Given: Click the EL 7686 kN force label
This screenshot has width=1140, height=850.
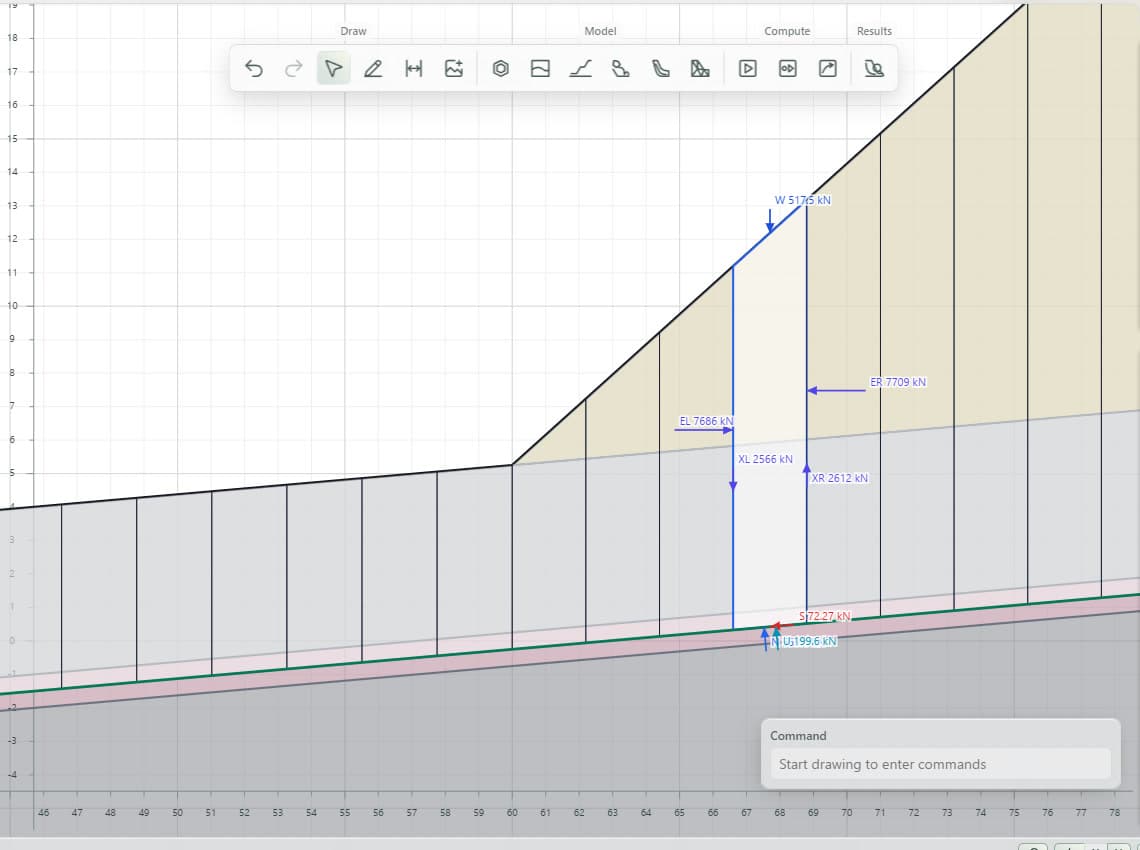Looking at the screenshot, I should tap(706, 421).
